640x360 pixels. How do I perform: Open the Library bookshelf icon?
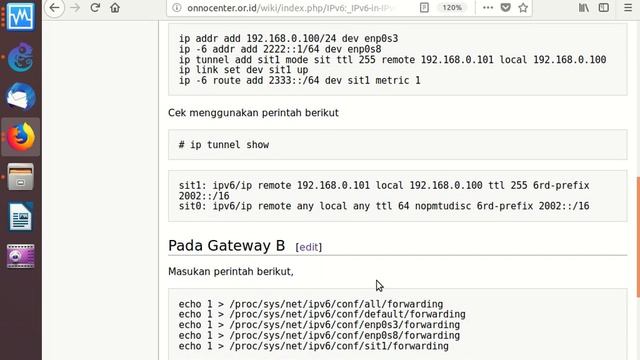584,8
